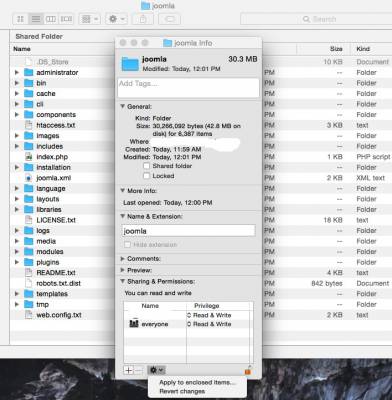Open the arrange-by grid dropdown
Screen dimensions: 392x400
[89, 19]
